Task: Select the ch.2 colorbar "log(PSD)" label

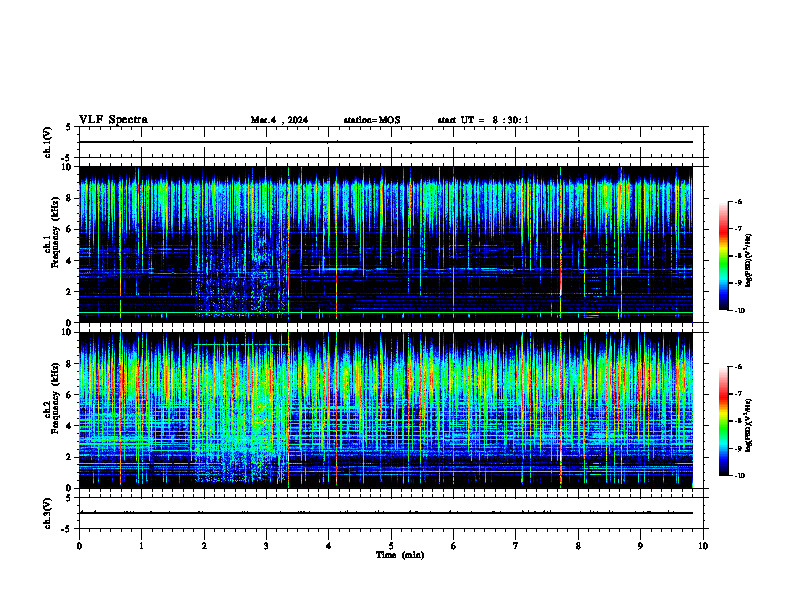Action: 748,425
